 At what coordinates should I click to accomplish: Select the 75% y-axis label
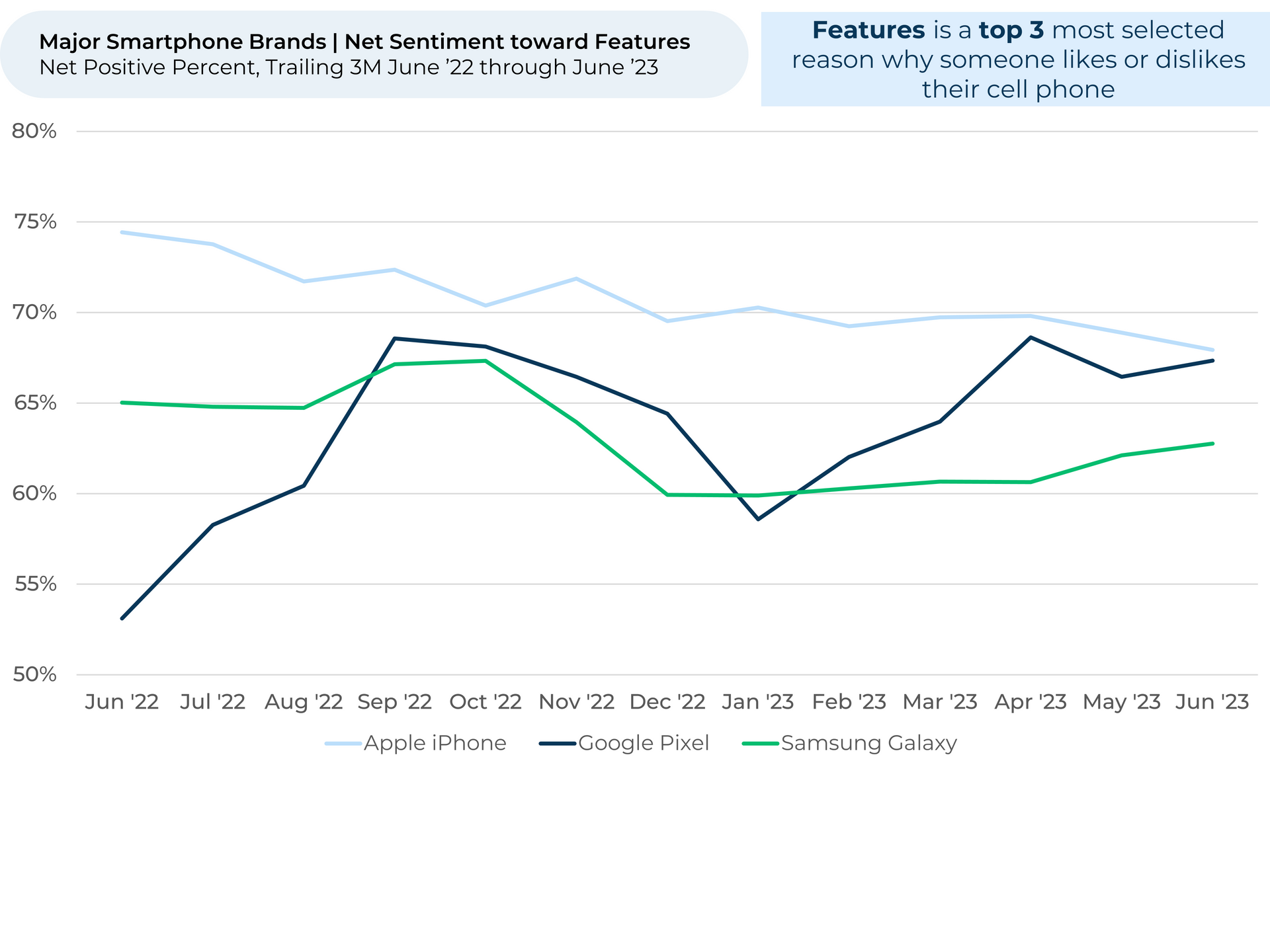(34, 222)
